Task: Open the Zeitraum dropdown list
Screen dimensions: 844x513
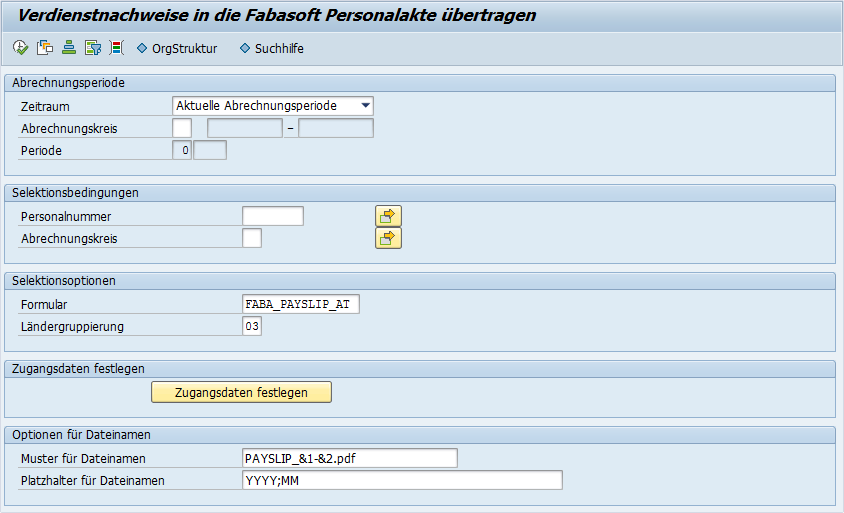Action: click(x=365, y=105)
